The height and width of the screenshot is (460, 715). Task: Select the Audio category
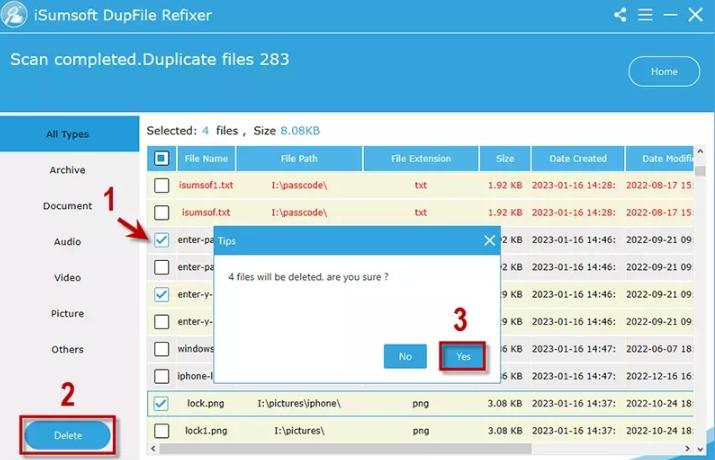pos(67,242)
